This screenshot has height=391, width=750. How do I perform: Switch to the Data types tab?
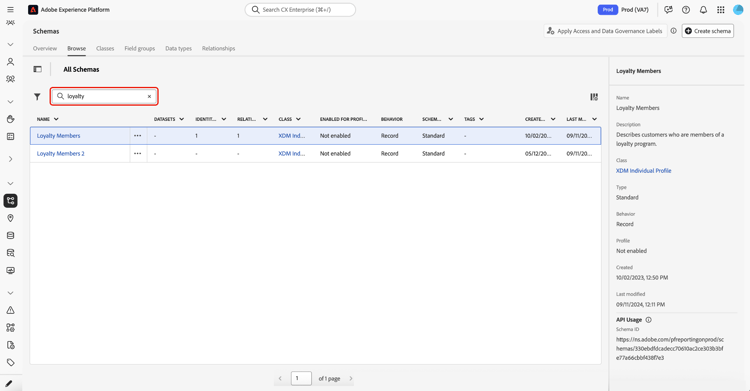178,48
